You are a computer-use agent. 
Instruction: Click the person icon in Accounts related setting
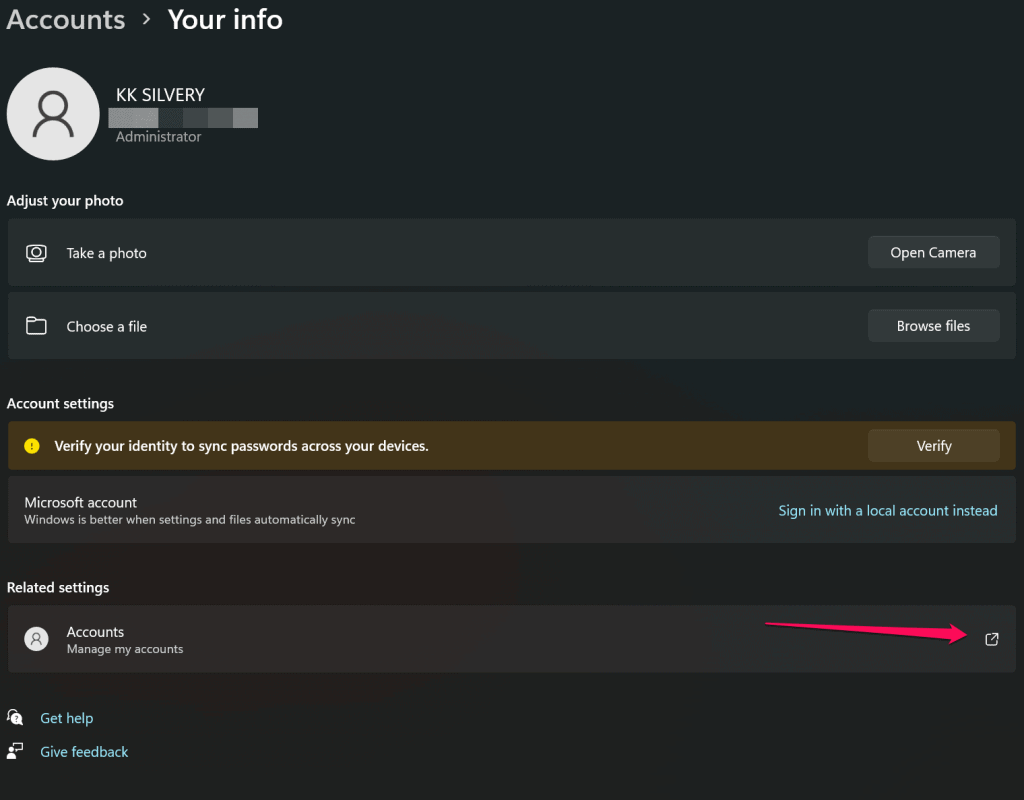click(37, 639)
